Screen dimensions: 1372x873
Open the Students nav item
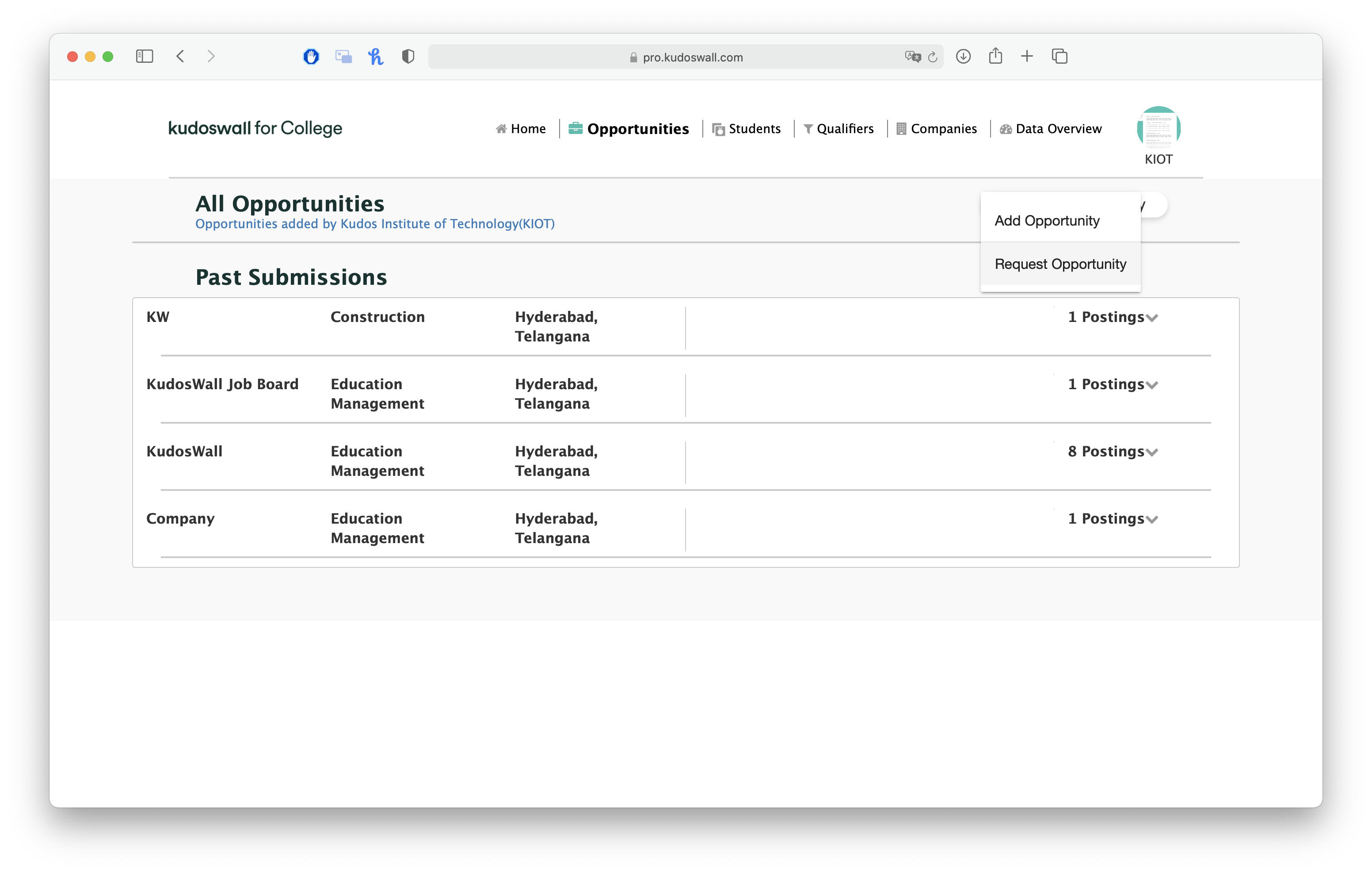tap(747, 129)
